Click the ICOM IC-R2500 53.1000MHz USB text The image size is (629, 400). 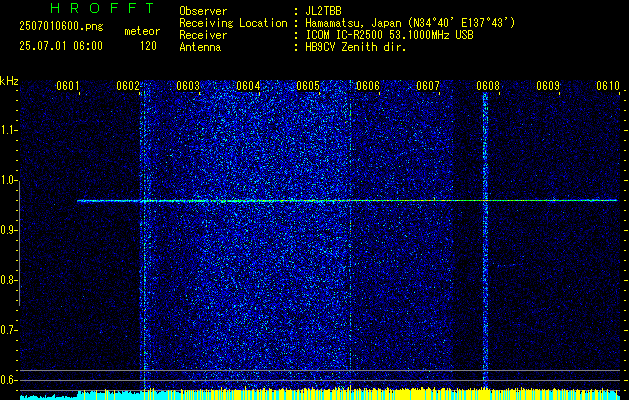[x=389, y=35]
